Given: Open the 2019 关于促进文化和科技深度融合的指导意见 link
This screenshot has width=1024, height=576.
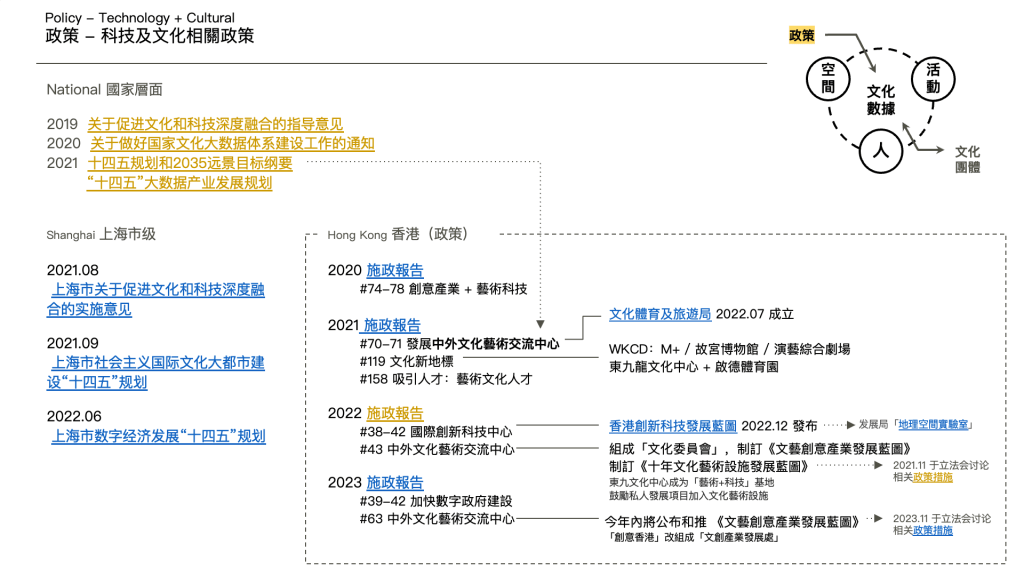Looking at the screenshot, I should [215, 124].
